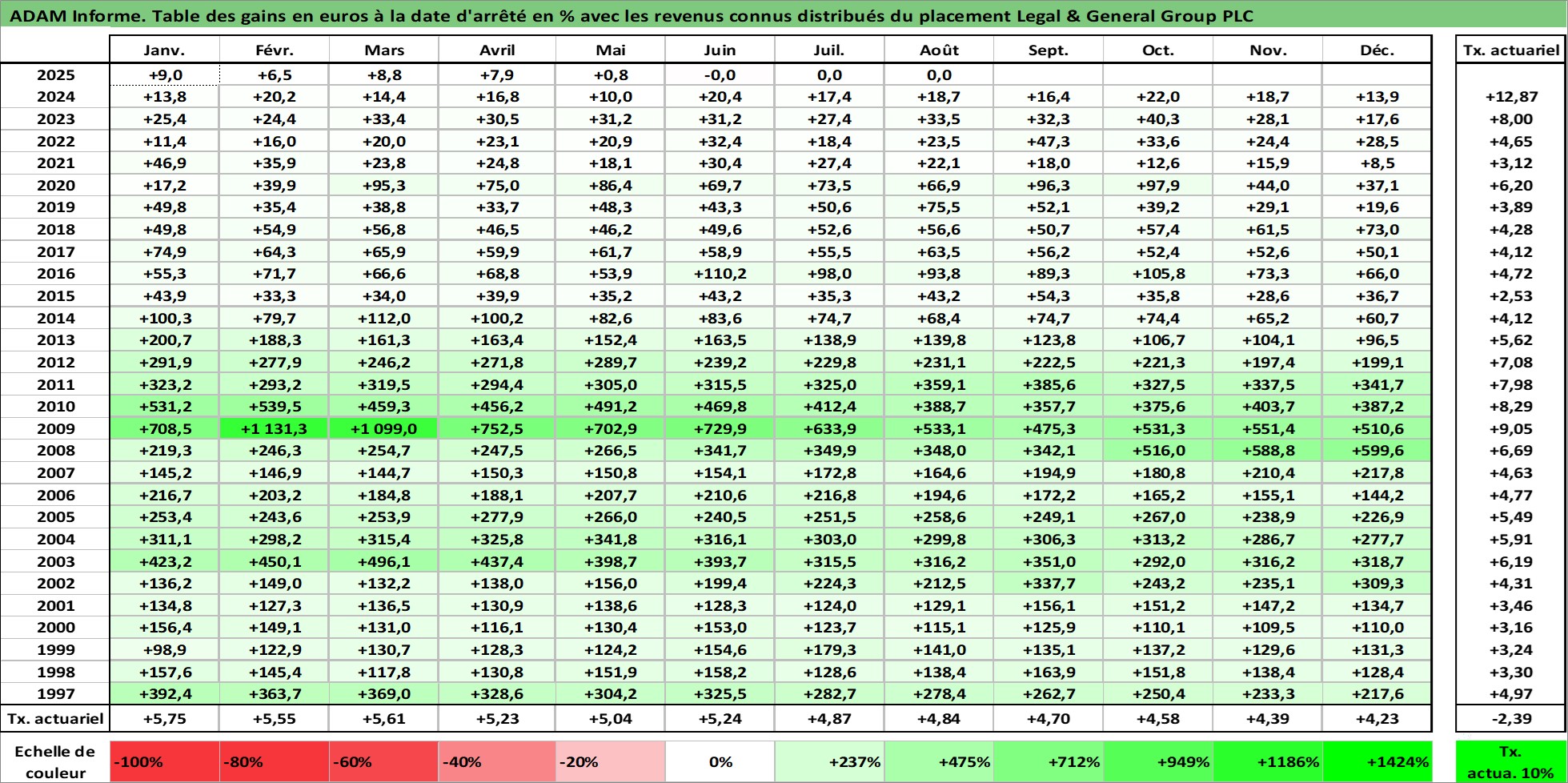Click the top-right Tx. actuariel column header
Image resolution: width=1568 pixels, height=783 pixels.
coord(1511,50)
